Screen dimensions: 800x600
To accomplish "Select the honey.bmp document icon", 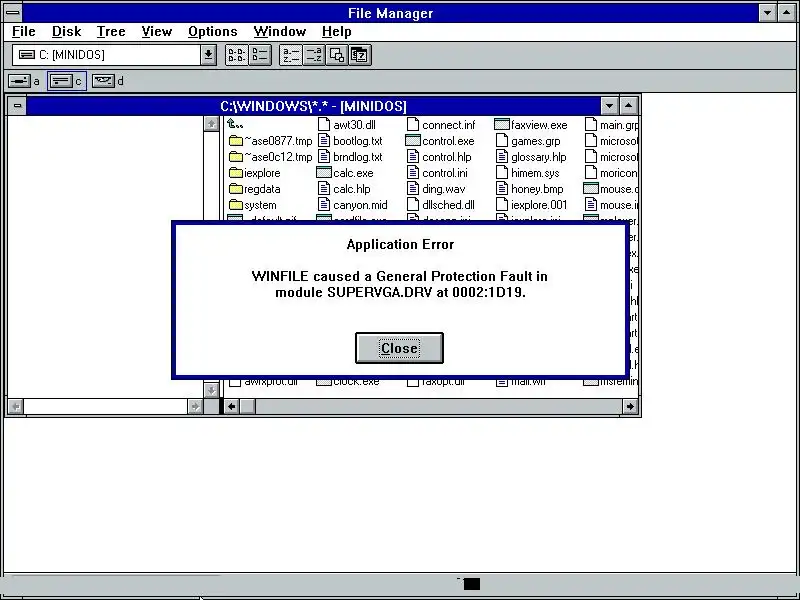I will pyautogui.click(x=502, y=189).
